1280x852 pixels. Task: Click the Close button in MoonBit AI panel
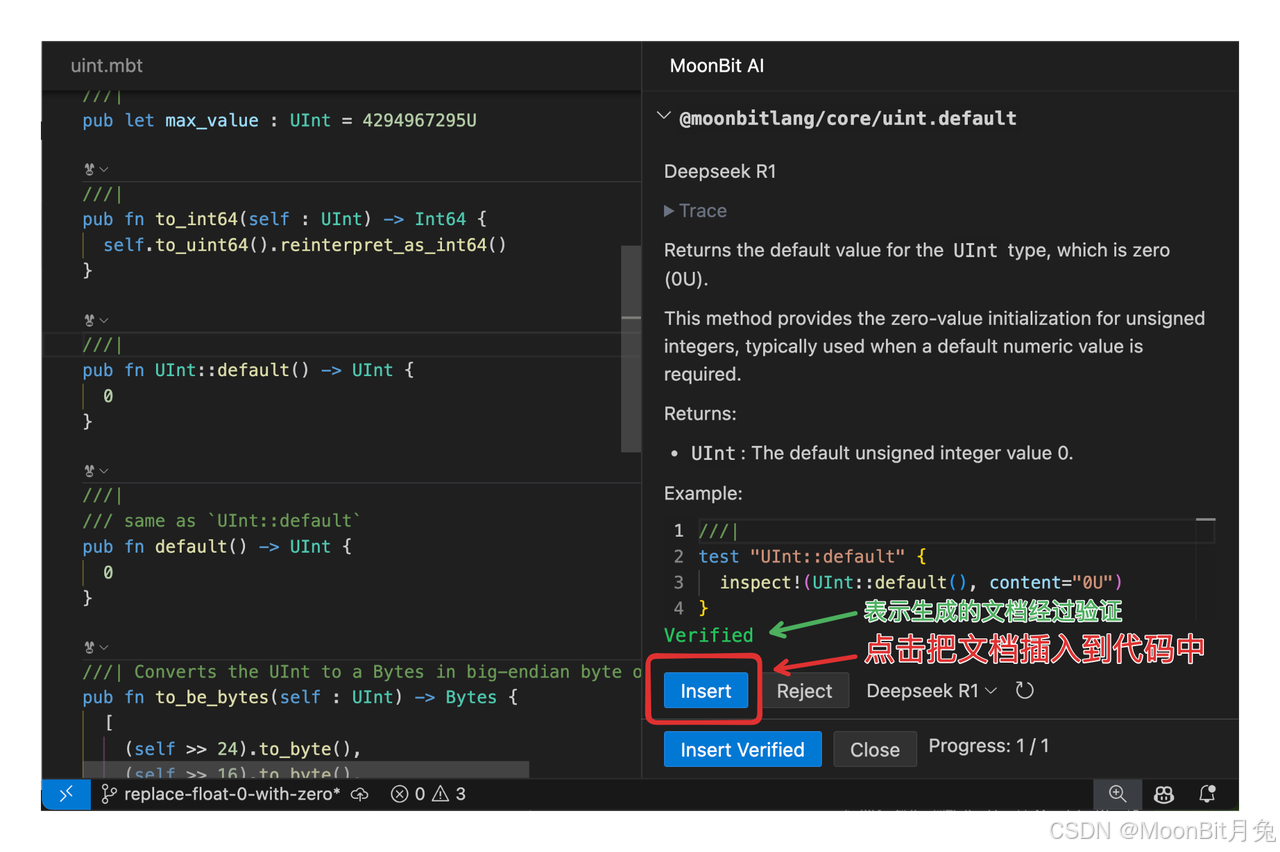pos(874,749)
